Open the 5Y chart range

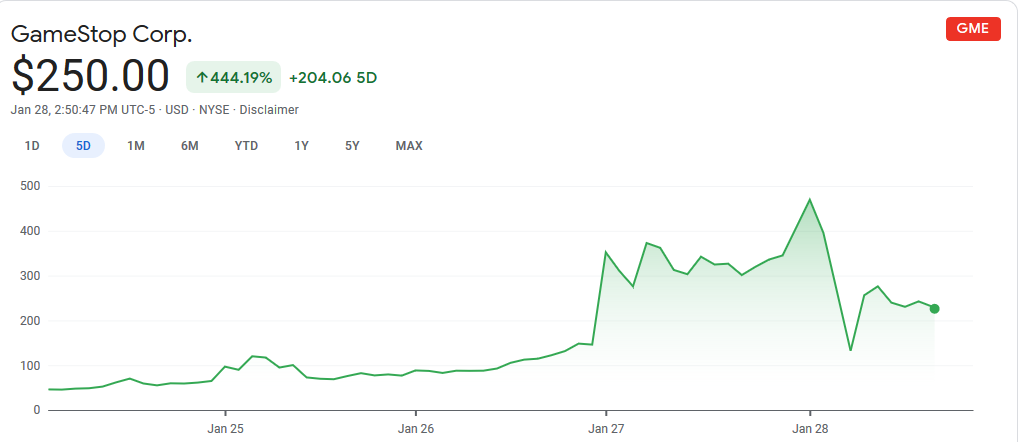pyautogui.click(x=353, y=146)
